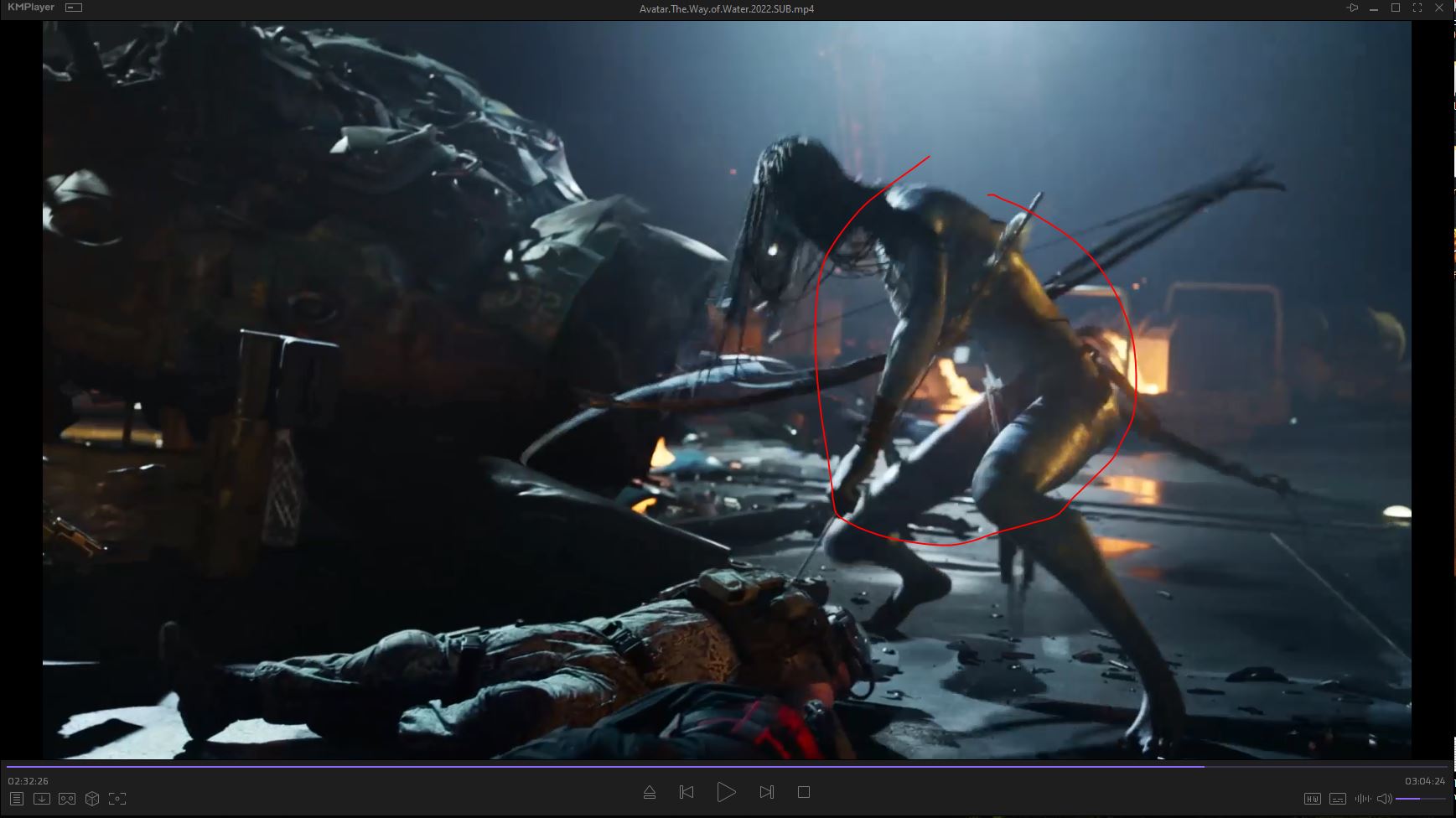Open the KMPlayer main menu

click(31, 8)
